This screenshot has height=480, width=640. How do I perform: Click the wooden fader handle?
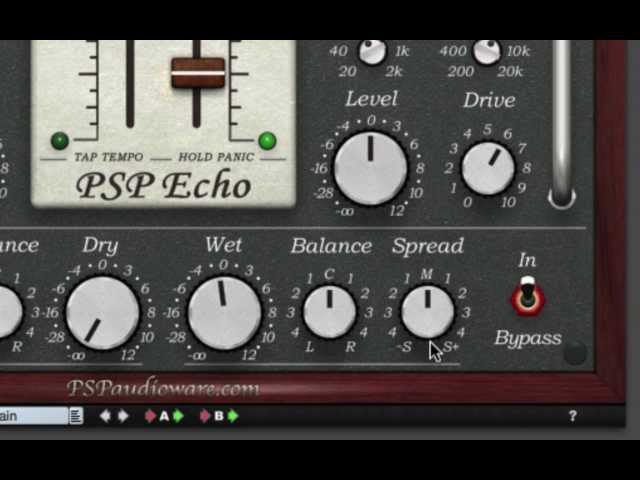coord(198,73)
